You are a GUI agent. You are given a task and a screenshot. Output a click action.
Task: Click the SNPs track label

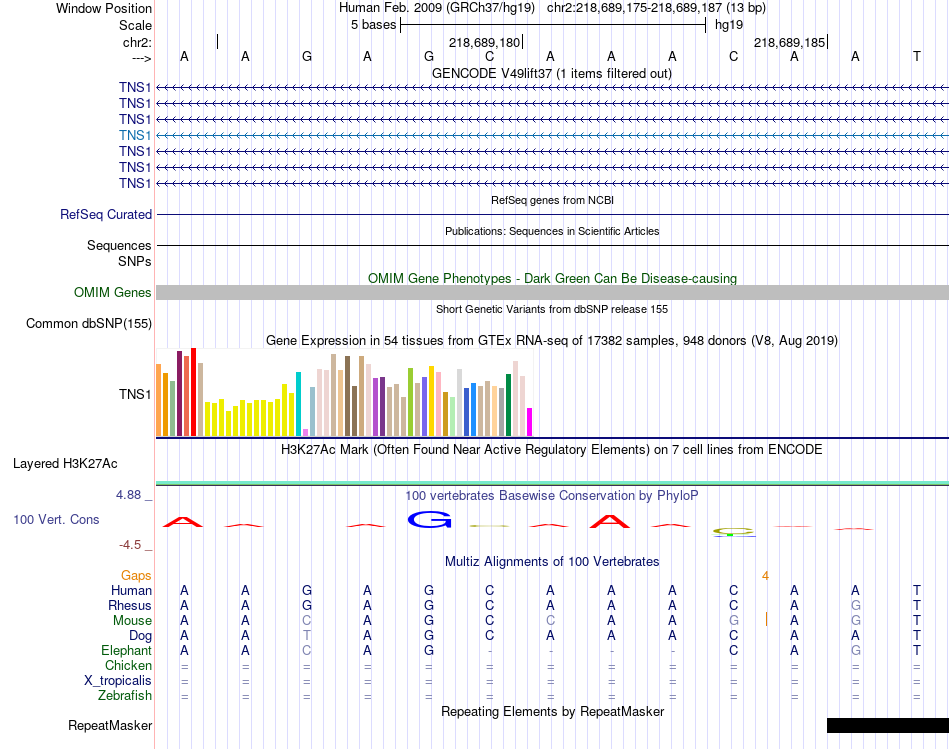[x=135, y=261]
